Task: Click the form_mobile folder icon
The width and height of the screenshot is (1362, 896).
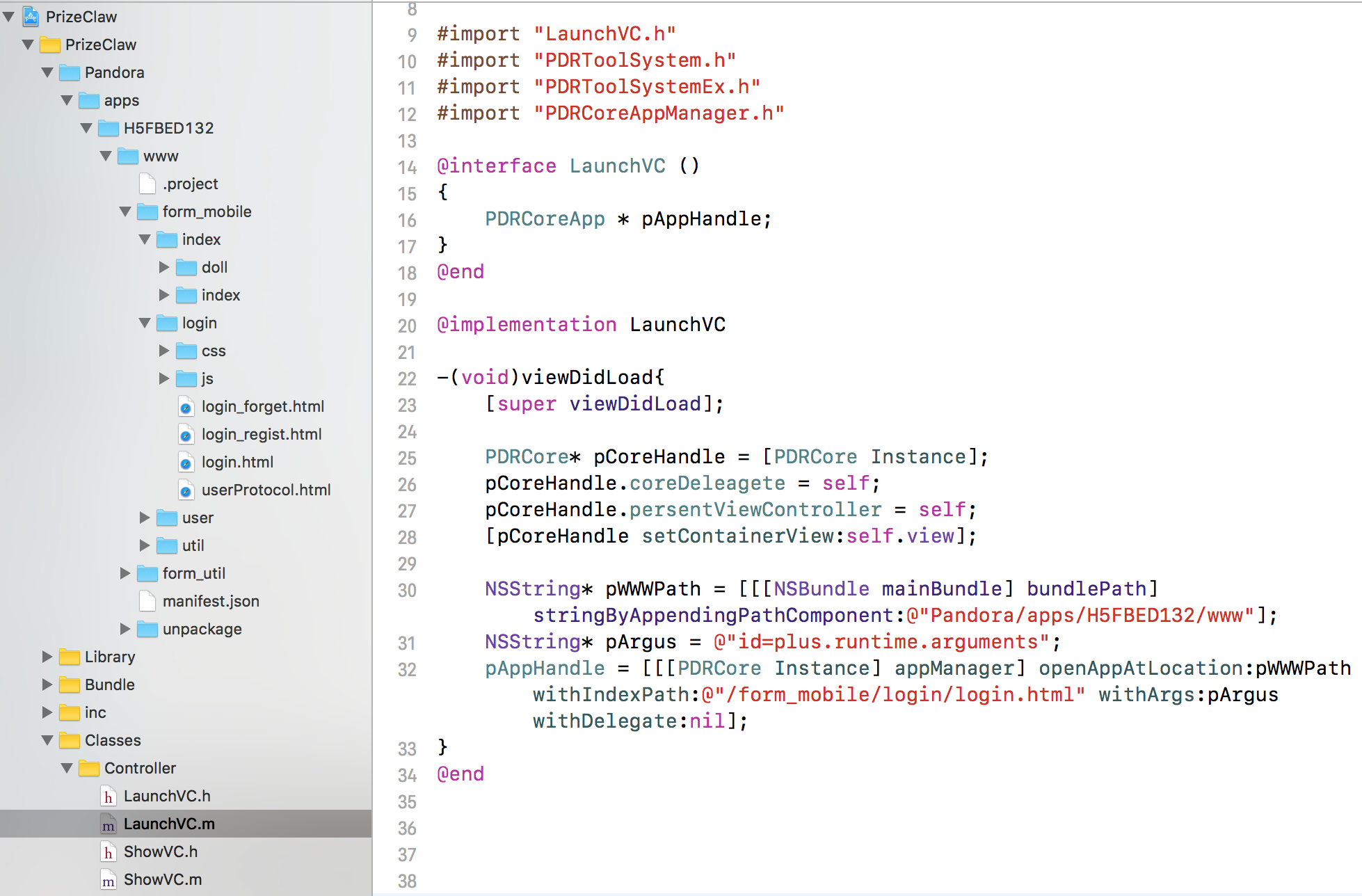Action: pos(147,211)
